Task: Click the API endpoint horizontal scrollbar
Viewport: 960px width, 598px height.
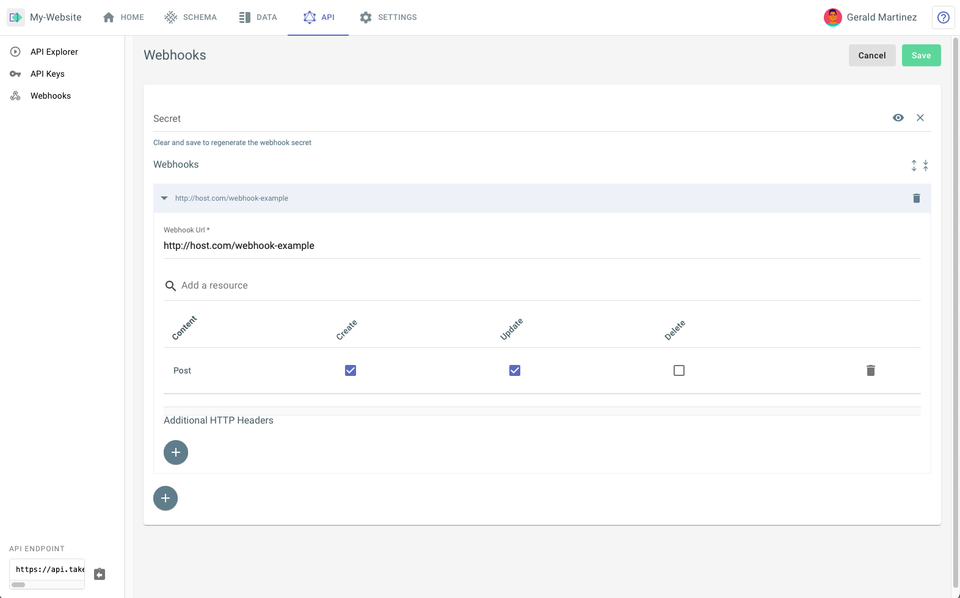Action: point(47,585)
